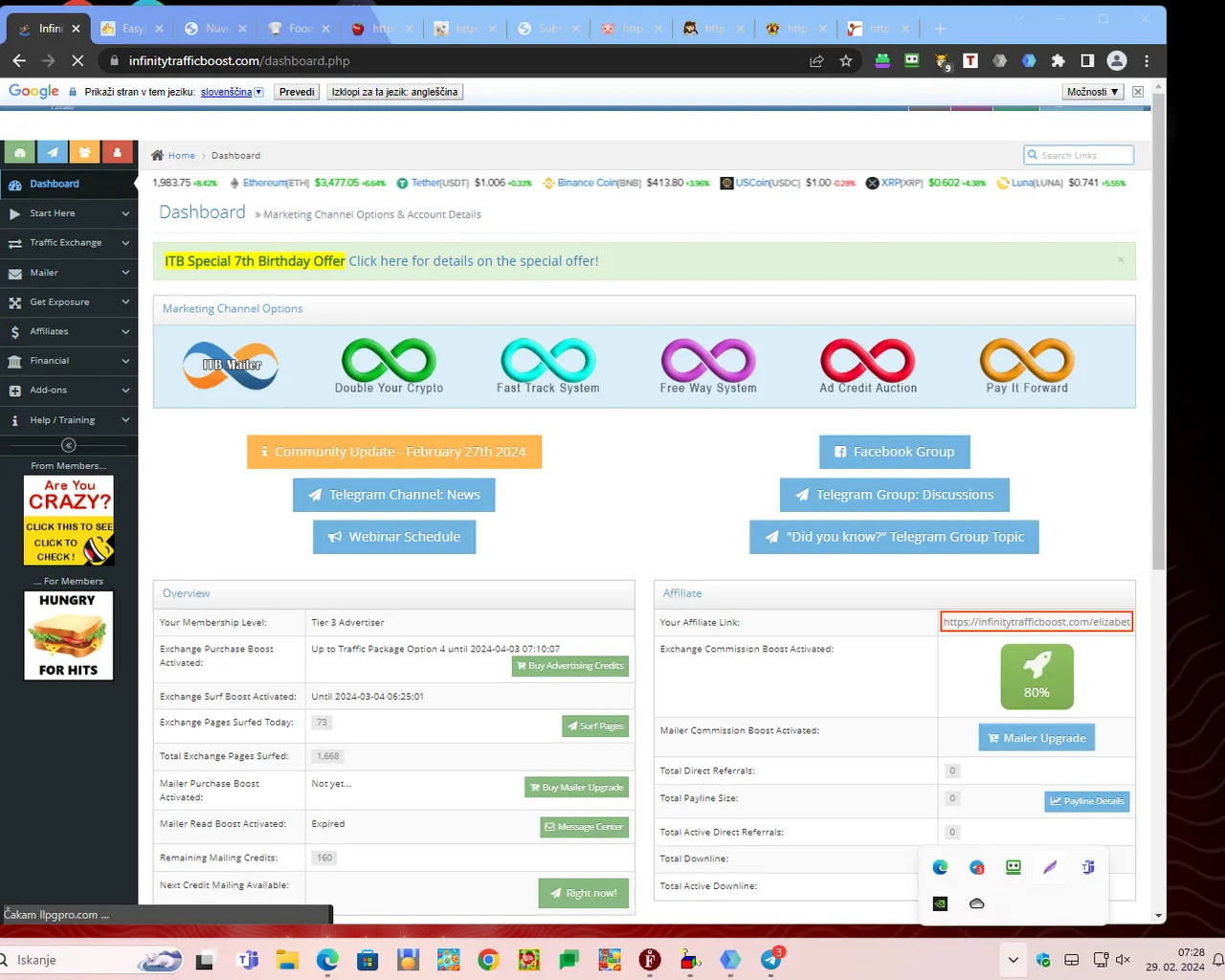Switch to the Easy browser tab

click(x=132, y=29)
